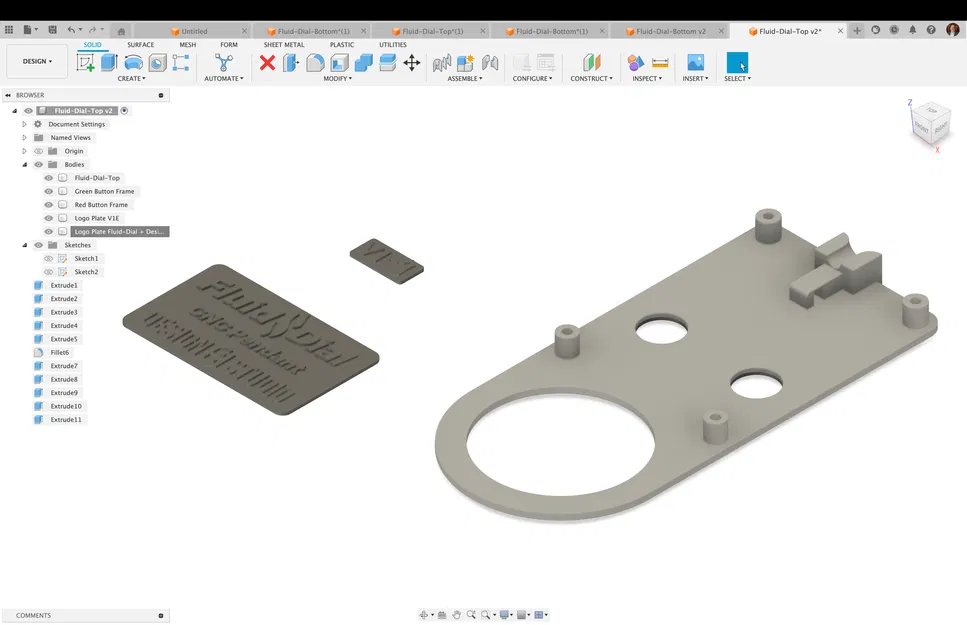
Task: Show Sketch1 using its eye toggle
Action: 48,258
